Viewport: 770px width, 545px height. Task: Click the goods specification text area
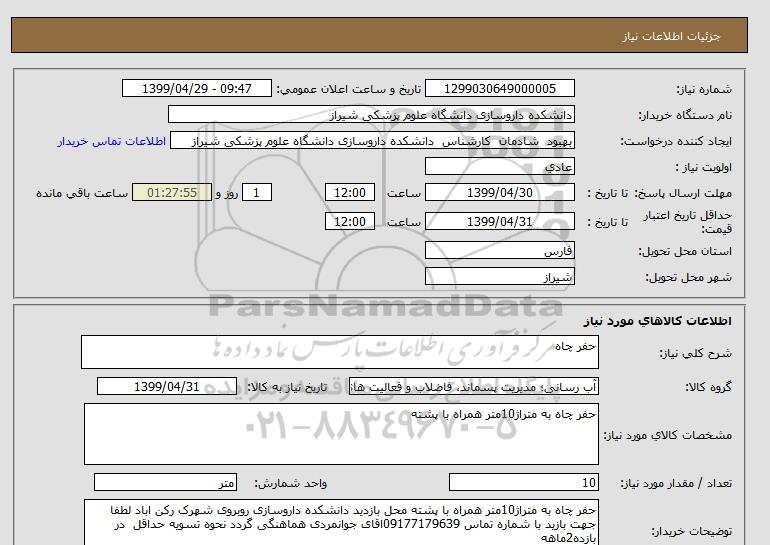341,434
